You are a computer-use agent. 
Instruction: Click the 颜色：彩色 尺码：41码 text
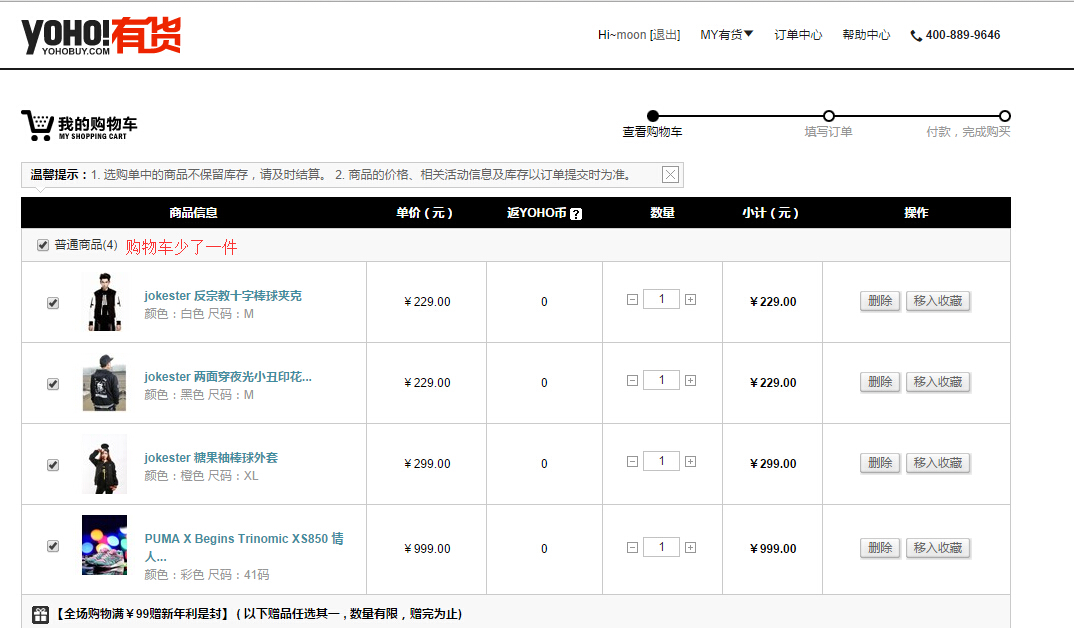[x=207, y=575]
